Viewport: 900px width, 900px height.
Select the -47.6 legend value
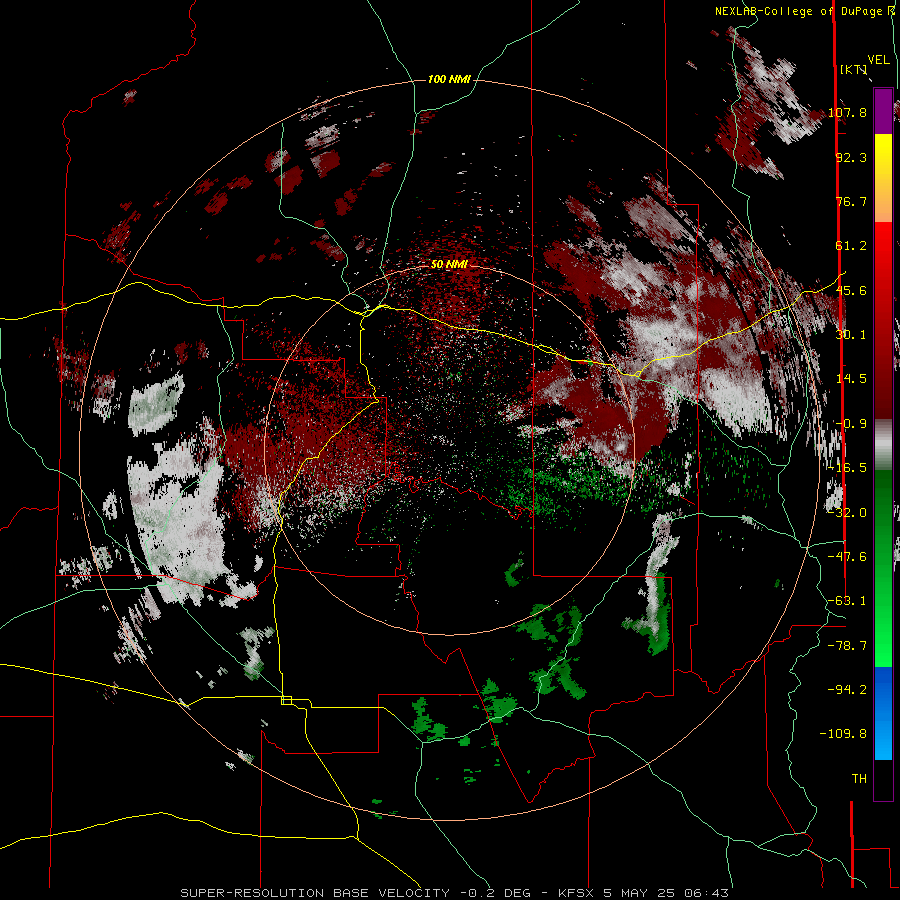tap(848, 557)
